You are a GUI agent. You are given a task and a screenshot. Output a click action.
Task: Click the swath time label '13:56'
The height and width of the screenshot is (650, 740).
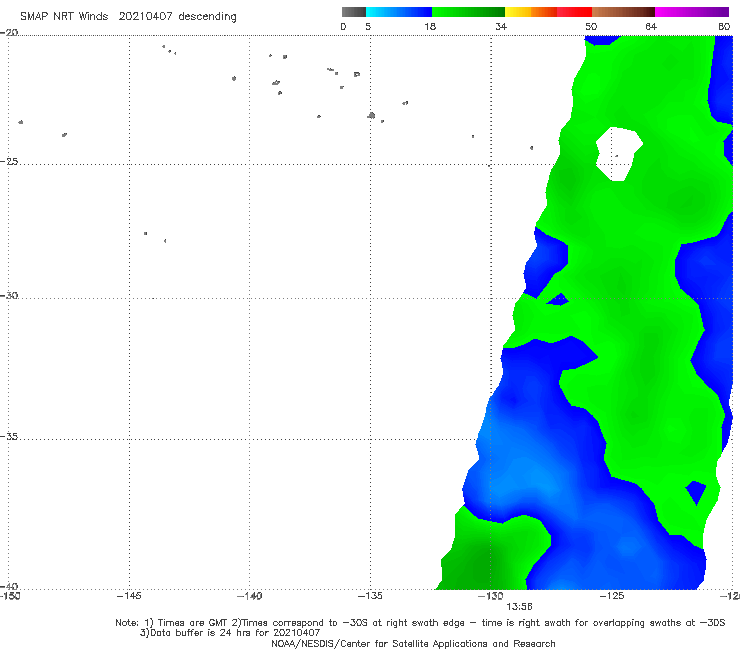point(519,607)
